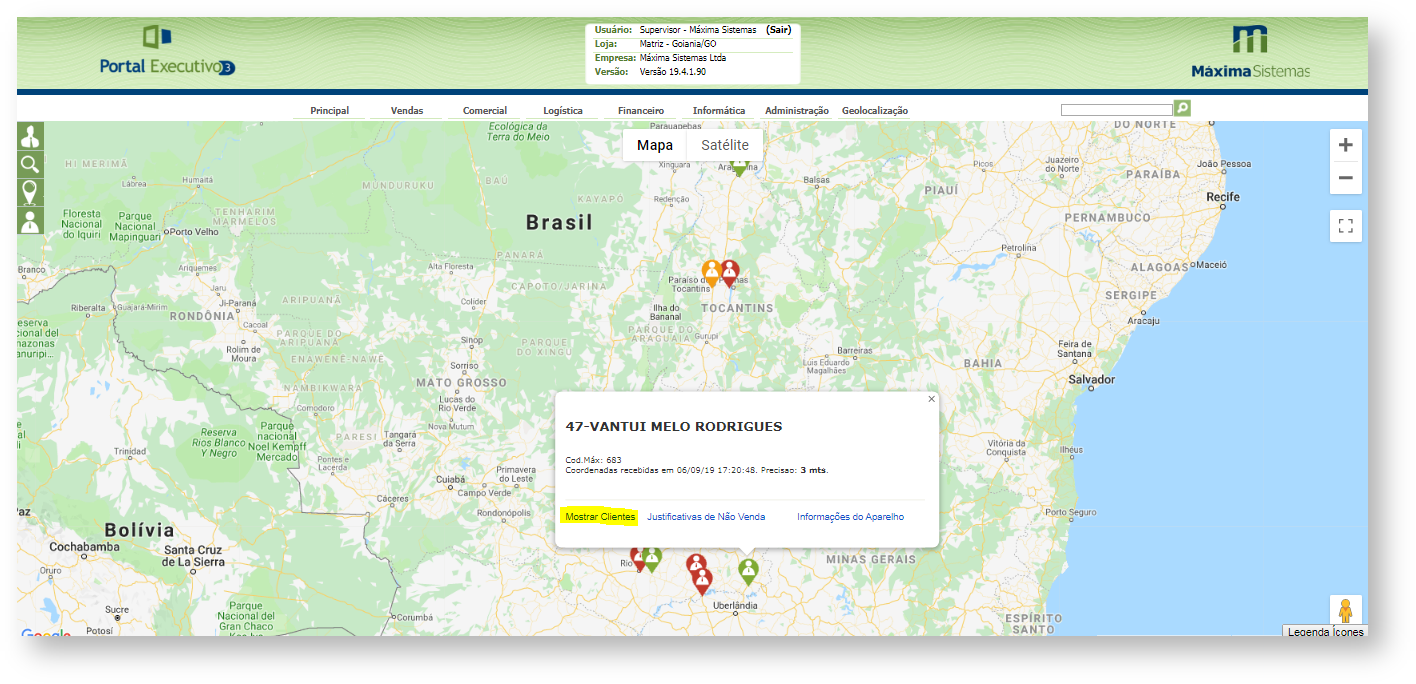Screen dimensions: 1416x684
Task: Click the Portal Executivo logo
Action: click(167, 53)
